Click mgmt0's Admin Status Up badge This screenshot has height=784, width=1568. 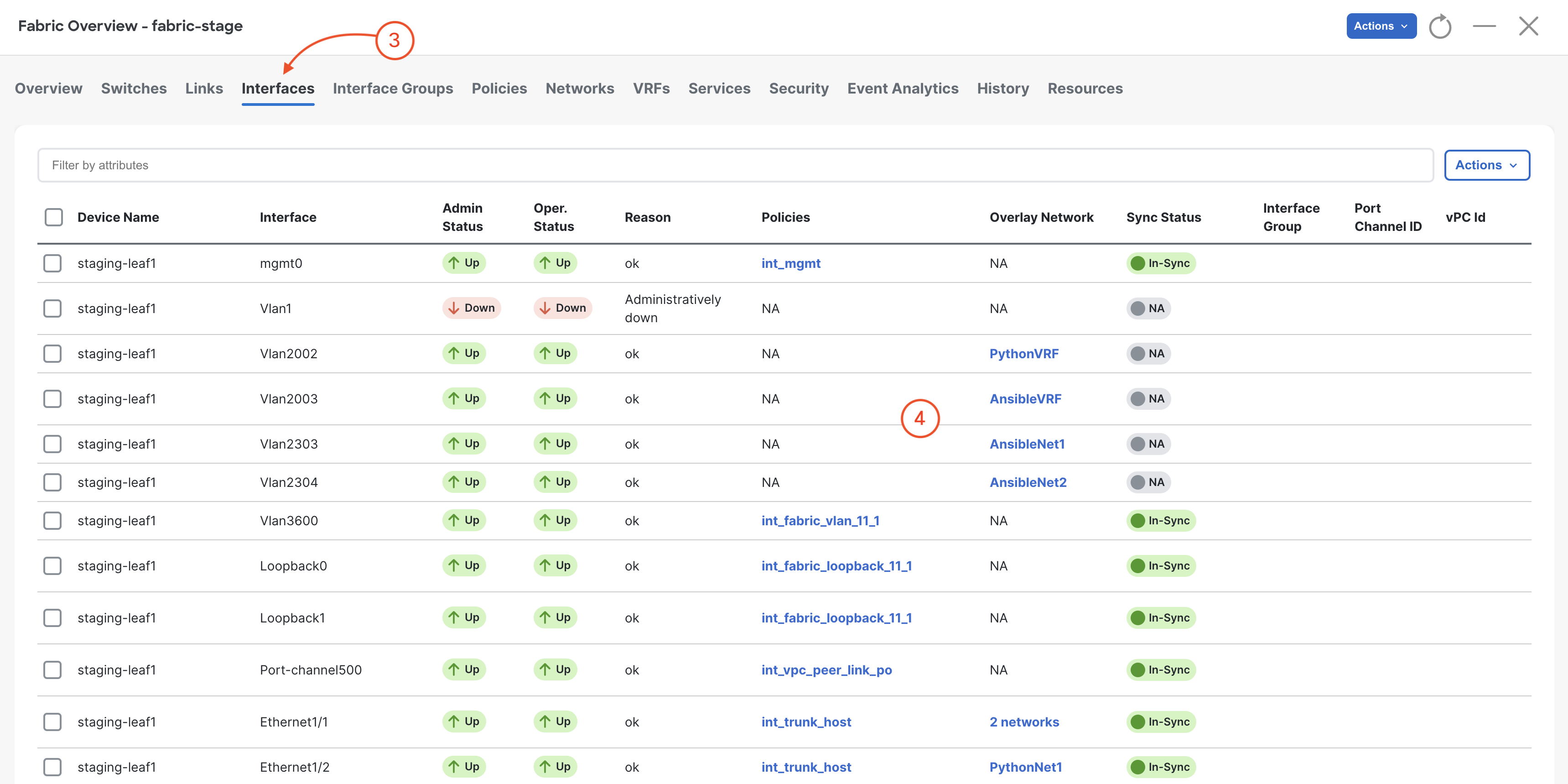[x=464, y=263]
